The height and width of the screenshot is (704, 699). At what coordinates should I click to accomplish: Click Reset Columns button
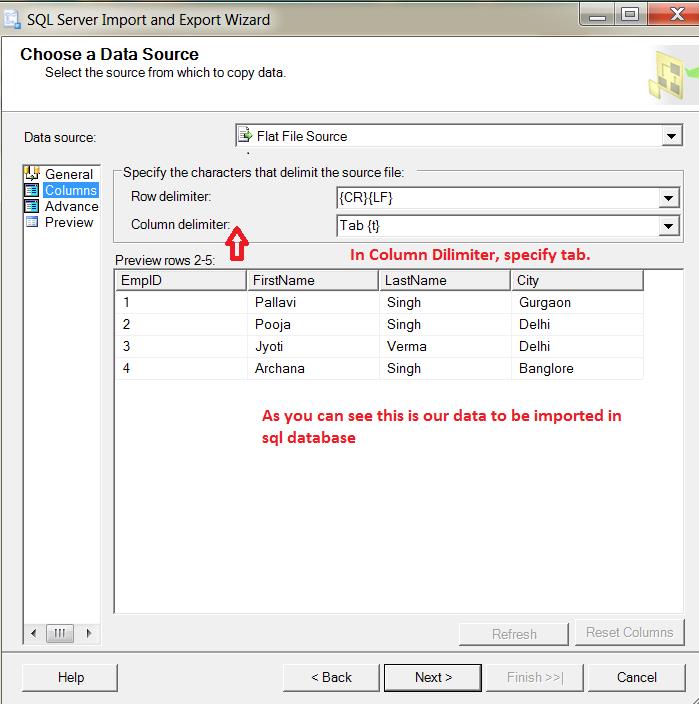(x=629, y=632)
